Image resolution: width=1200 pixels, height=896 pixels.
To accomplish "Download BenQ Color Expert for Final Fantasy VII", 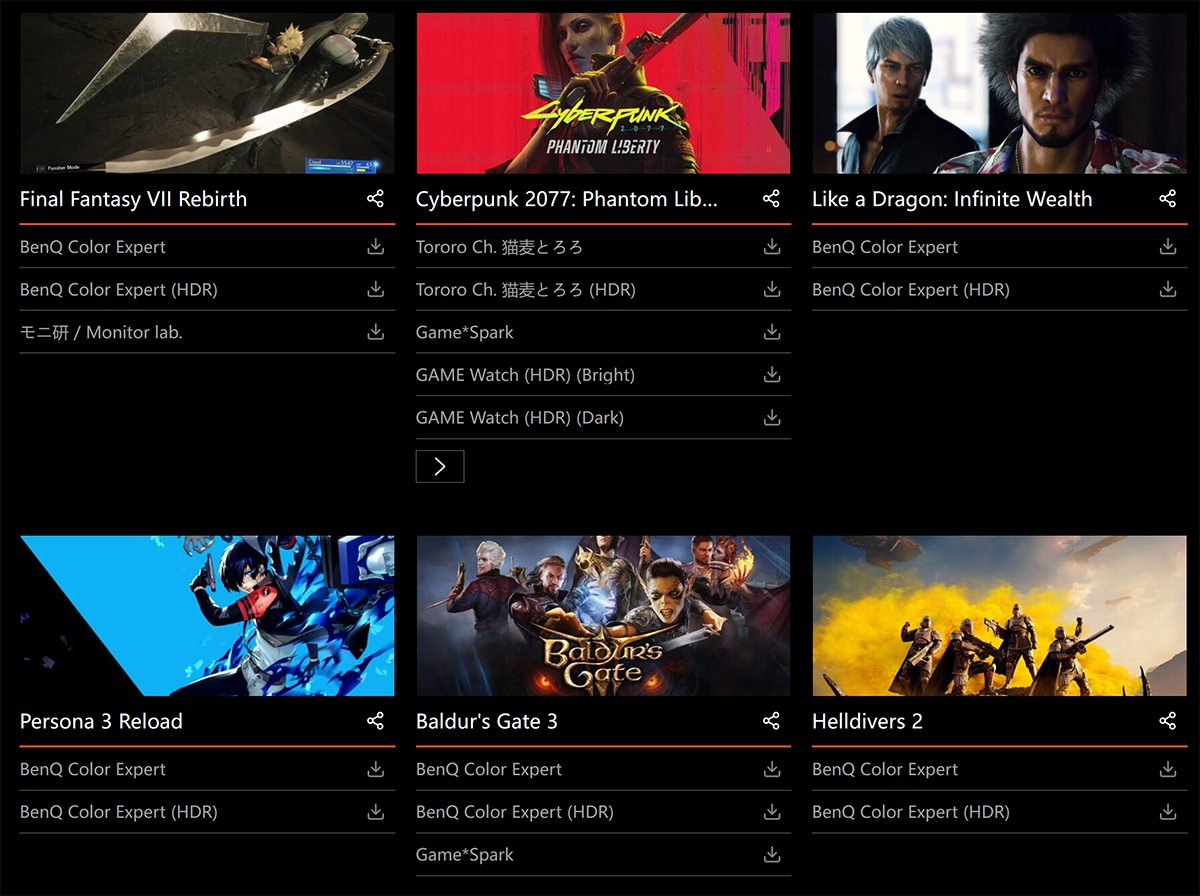I will [376, 247].
